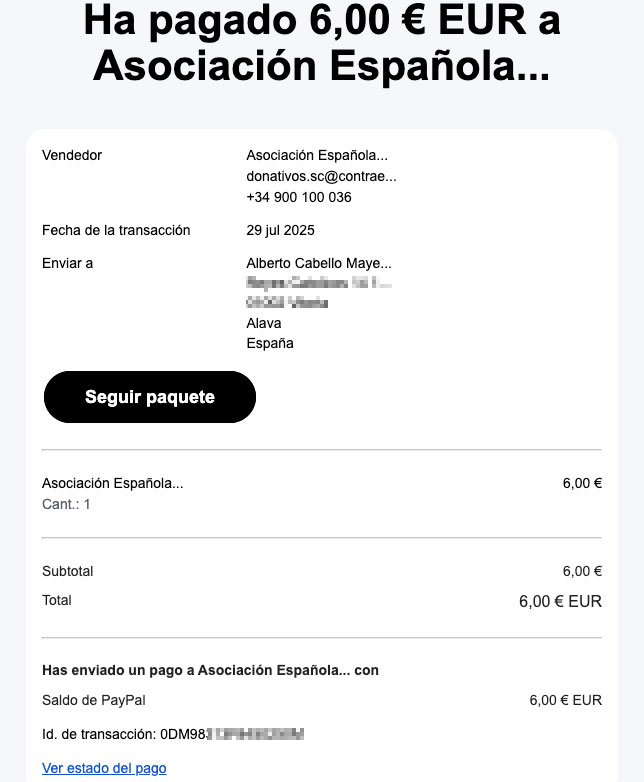
Task: Click the recipient name Alberto Cabello Maye...
Action: pyautogui.click(x=319, y=263)
